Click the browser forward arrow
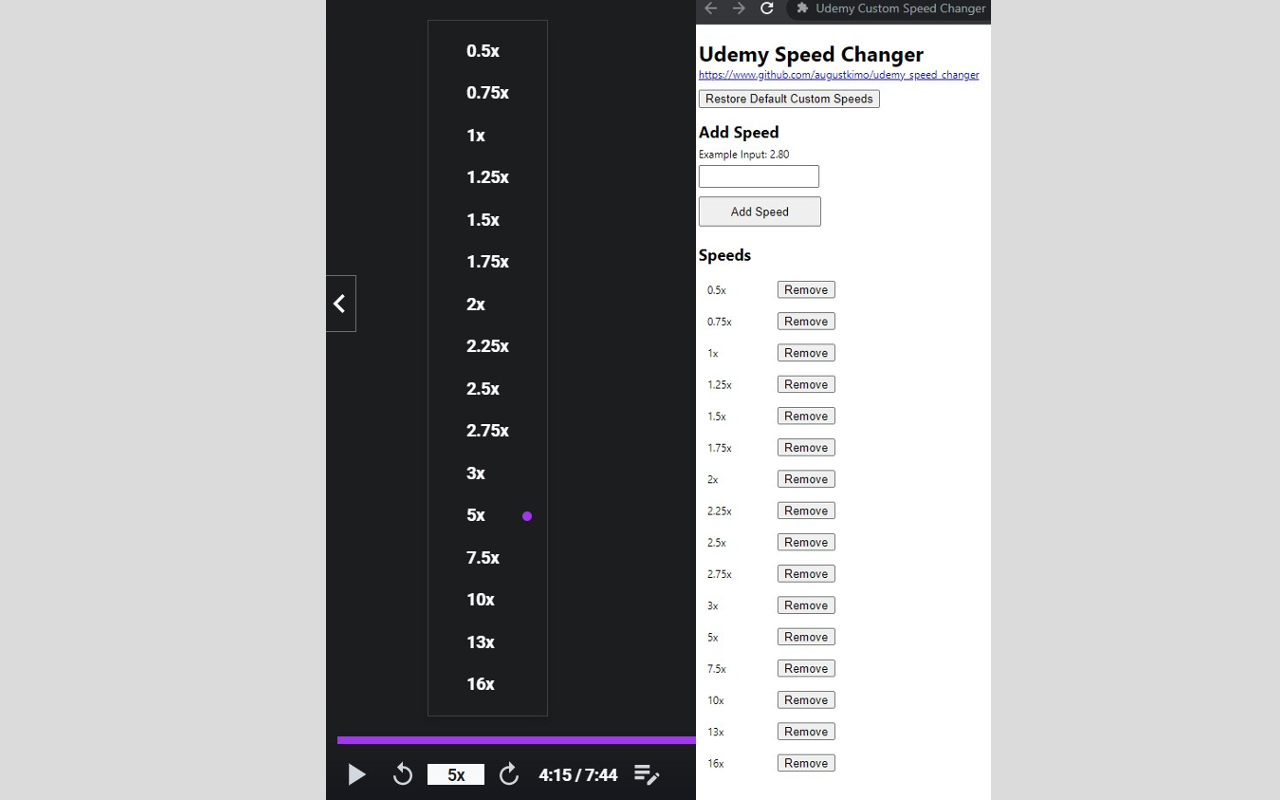The image size is (1280, 800). 738,8
